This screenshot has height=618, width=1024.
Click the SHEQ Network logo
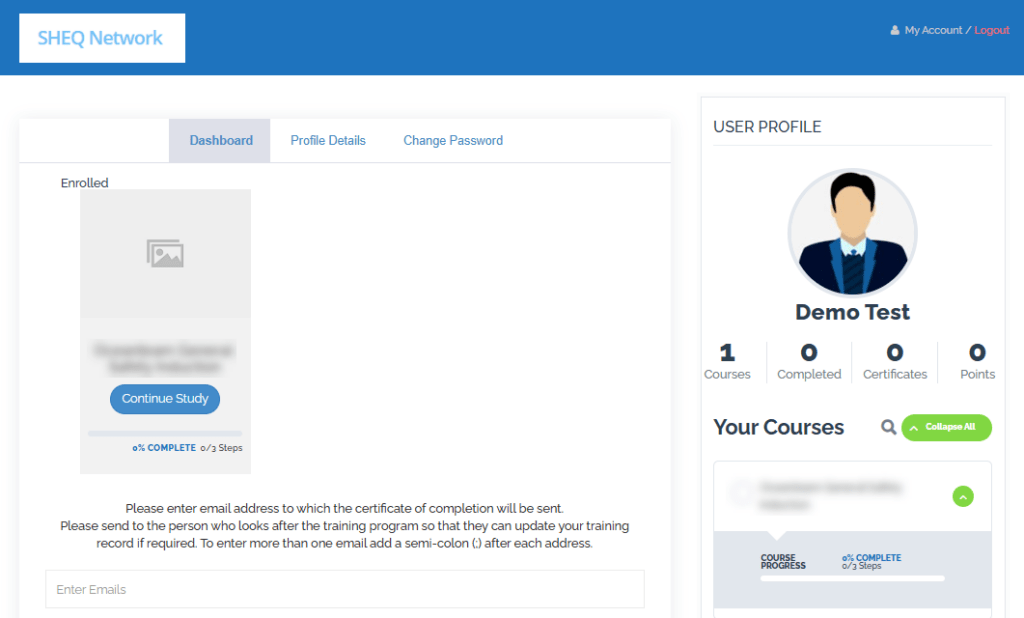pos(101,38)
